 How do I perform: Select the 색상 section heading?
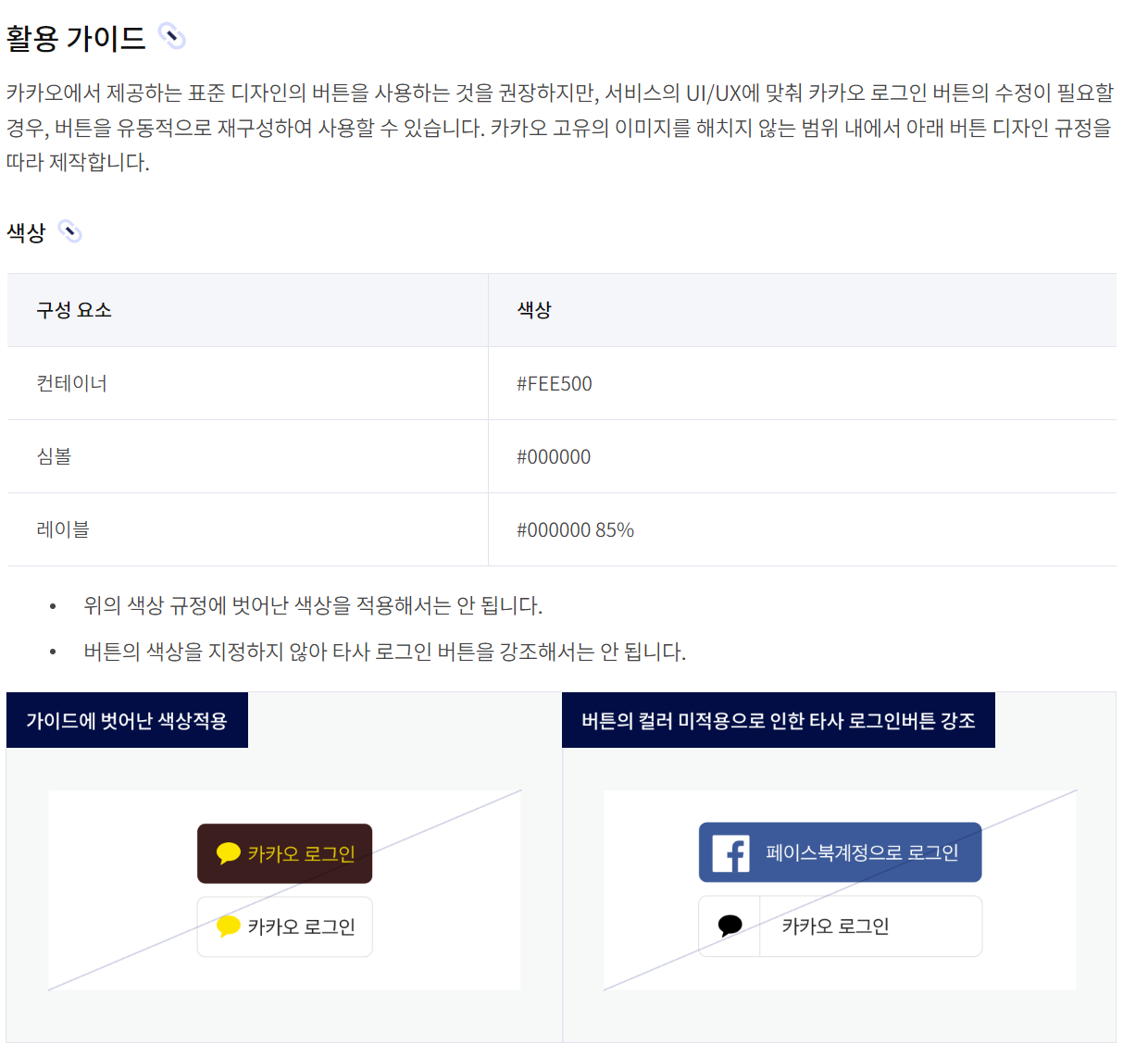[26, 232]
